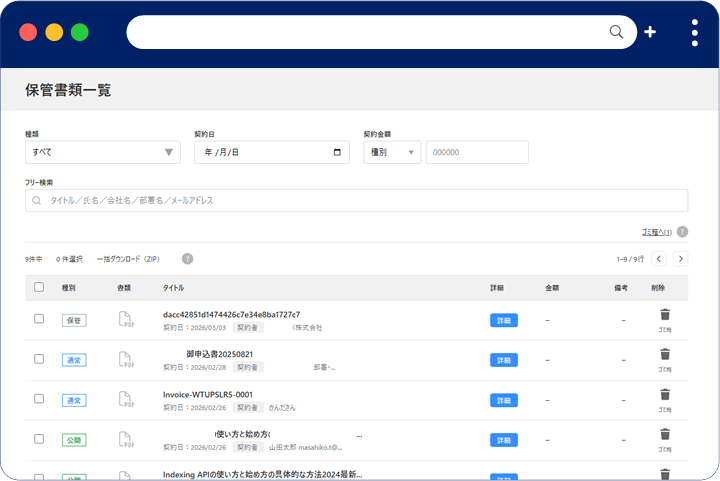Screen dimensions: 720x481
Task: Click the 種別 column header
Action: tap(68, 288)
